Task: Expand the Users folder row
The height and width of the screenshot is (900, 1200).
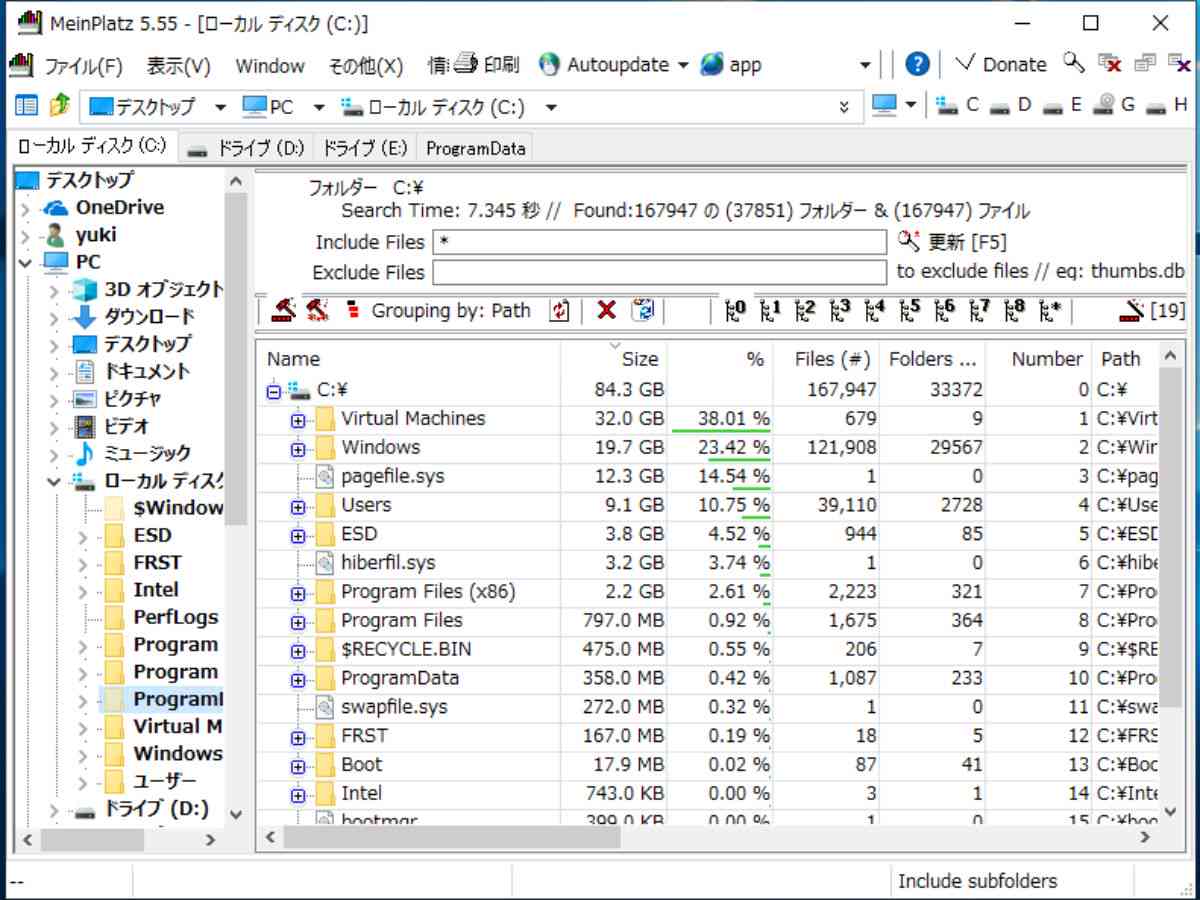Action: 298,507
